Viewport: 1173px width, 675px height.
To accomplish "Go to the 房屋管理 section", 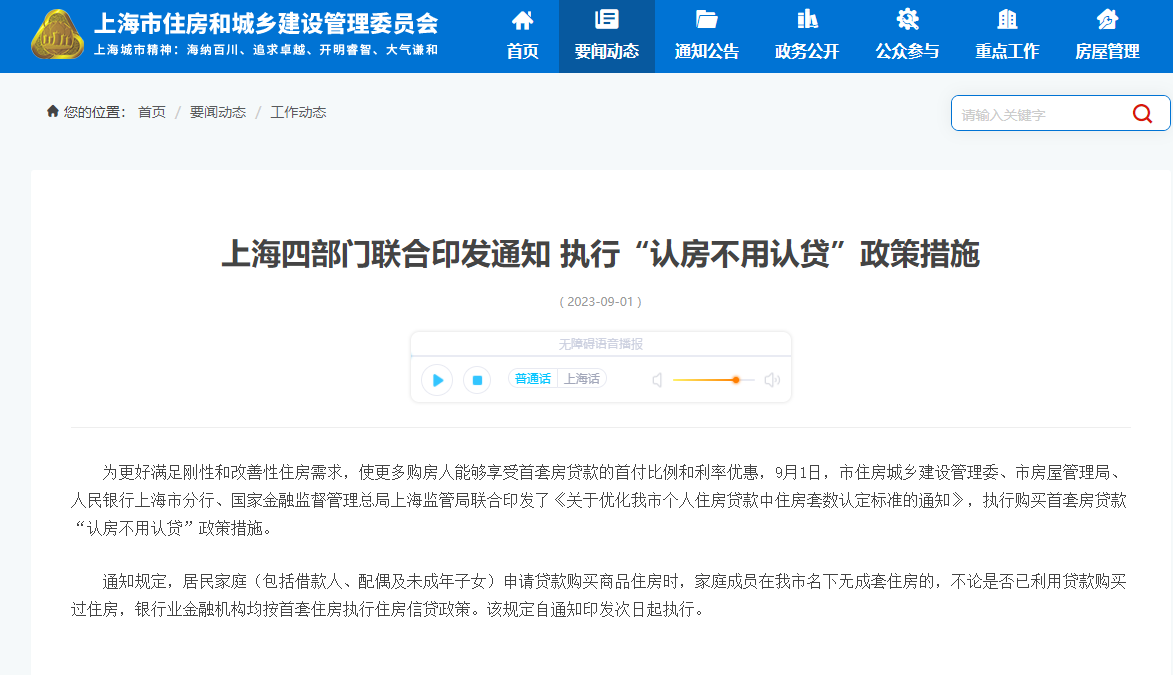I will 1107,36.
